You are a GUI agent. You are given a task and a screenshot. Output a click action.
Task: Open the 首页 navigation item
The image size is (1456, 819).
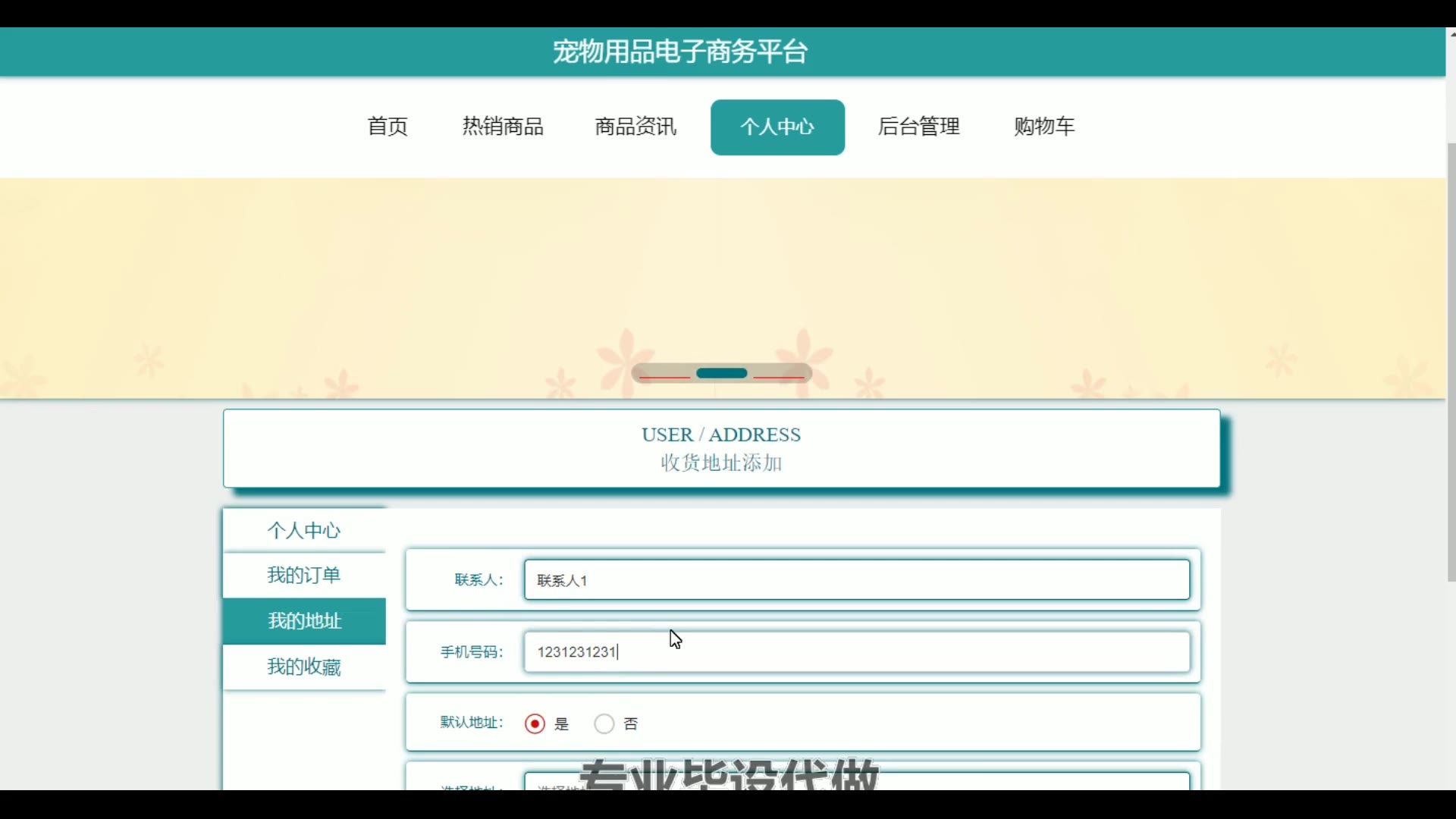click(x=388, y=127)
